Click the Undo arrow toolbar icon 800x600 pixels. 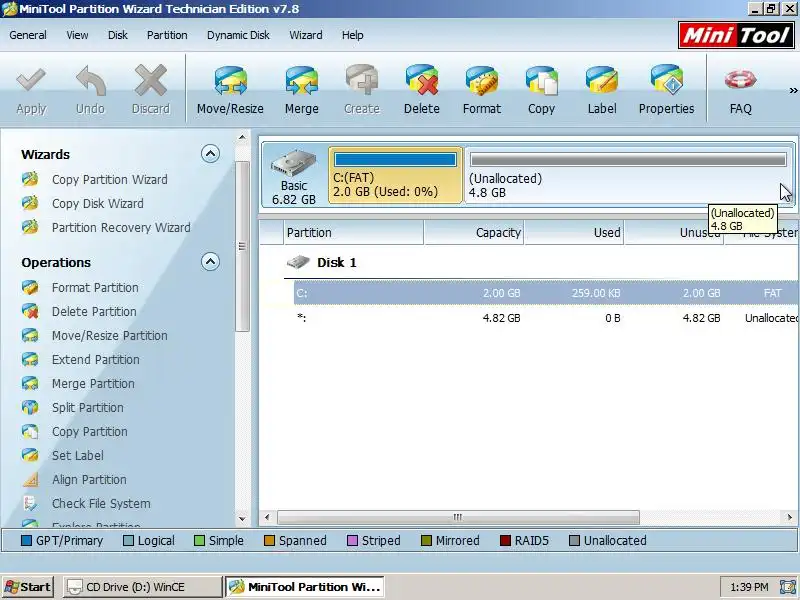[90, 81]
